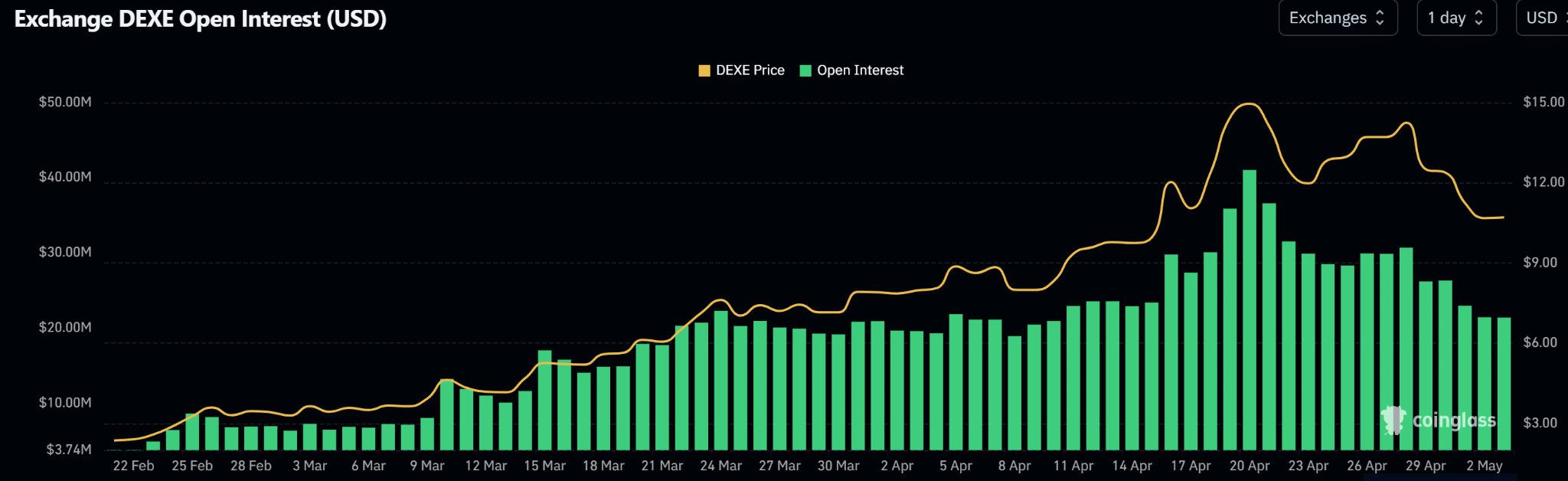1568x481 pixels.
Task: Click the $10.00M axis value
Action: tap(65, 402)
